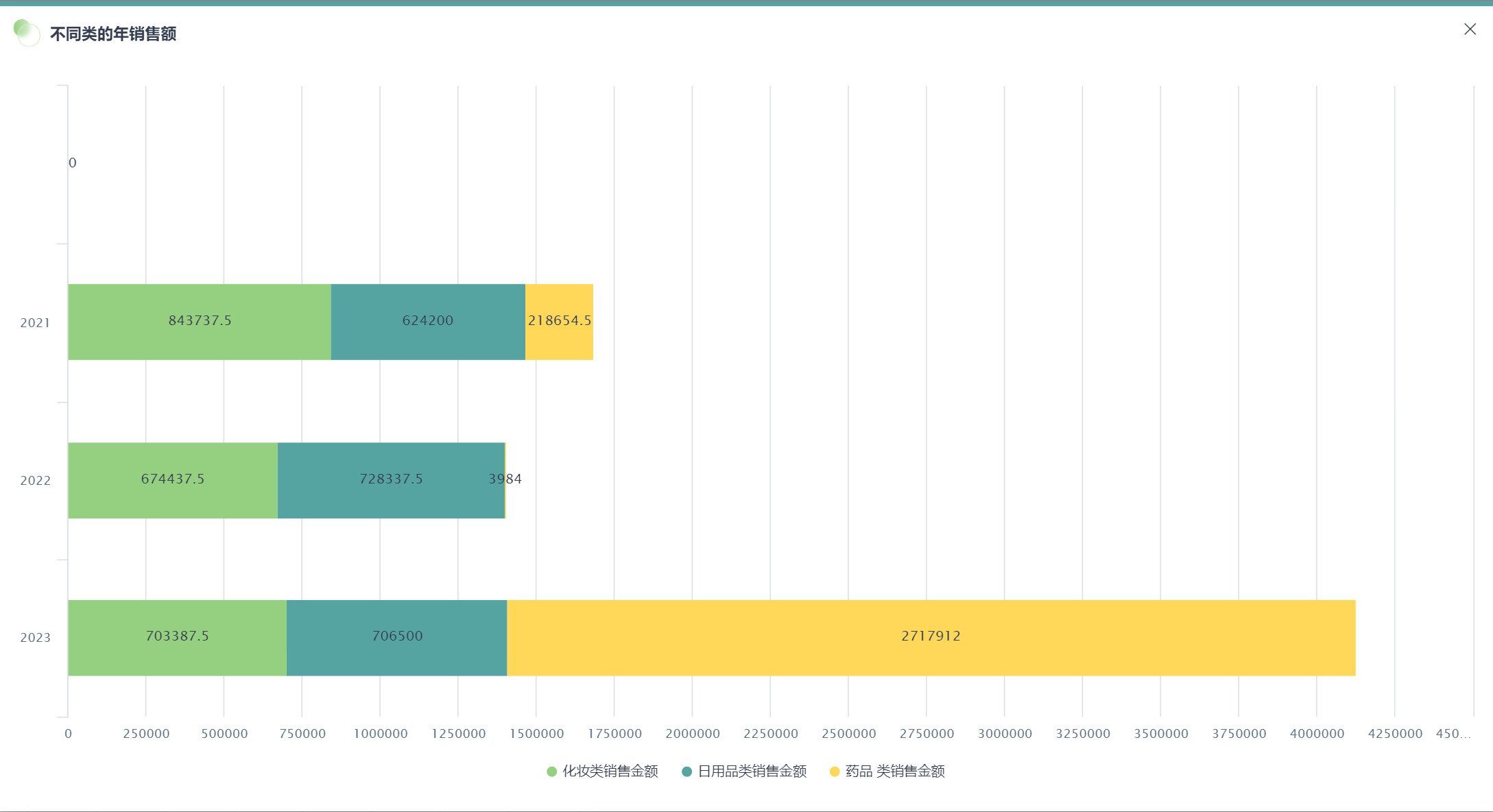Toggle 药品 类销售金额 legend series

click(x=894, y=772)
